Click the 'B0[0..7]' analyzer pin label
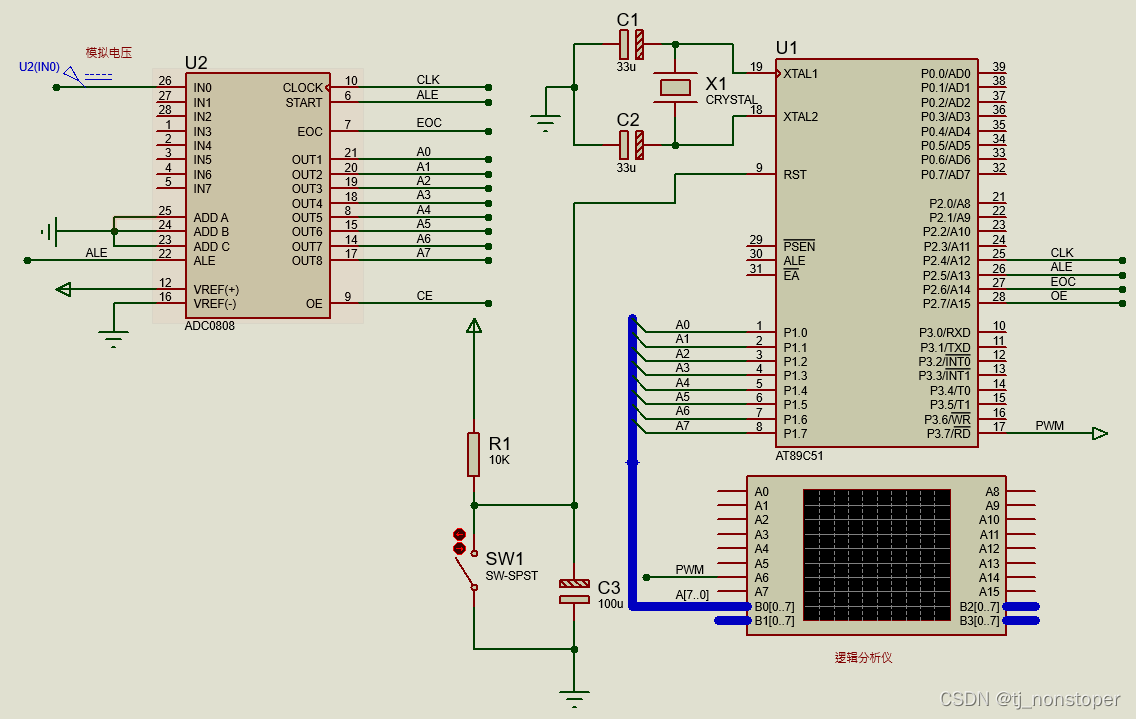 (x=774, y=607)
